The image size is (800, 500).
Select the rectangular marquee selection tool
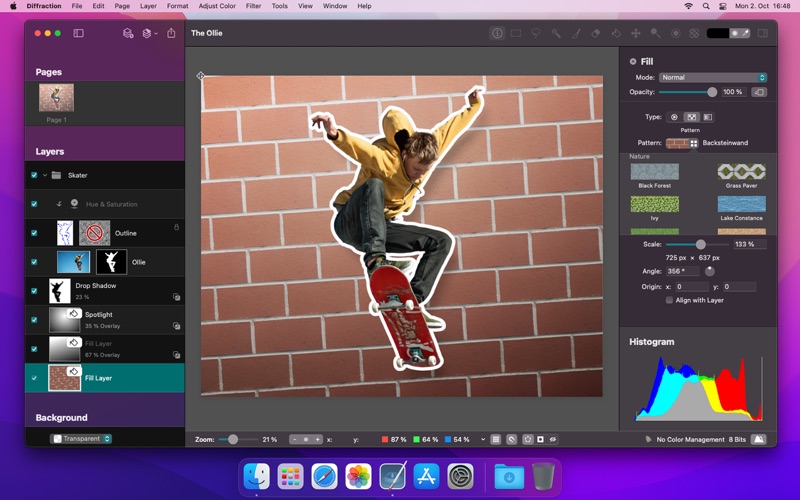pos(516,33)
